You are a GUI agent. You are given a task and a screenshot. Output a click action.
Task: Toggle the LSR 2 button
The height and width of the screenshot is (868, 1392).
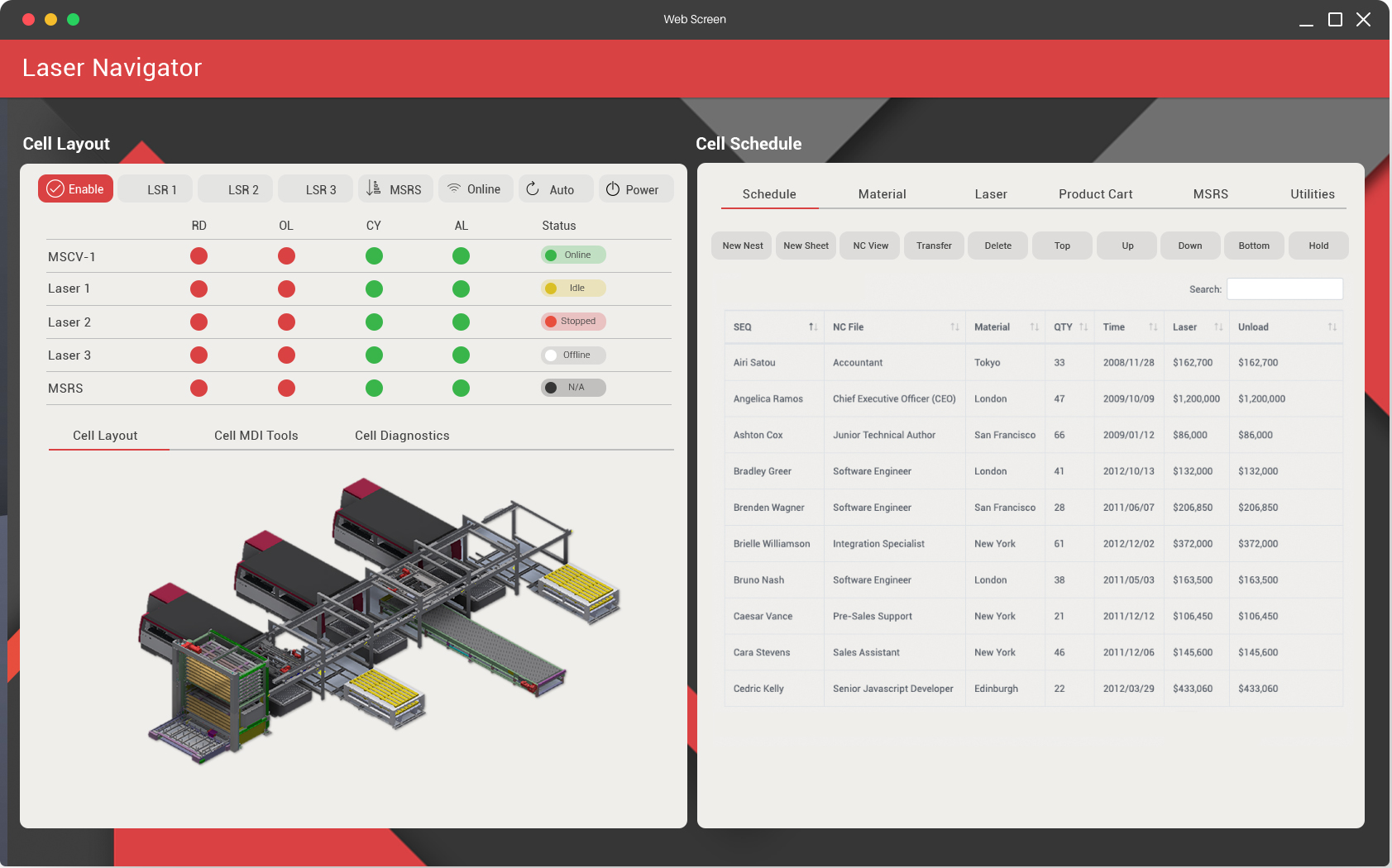pyautogui.click(x=236, y=189)
